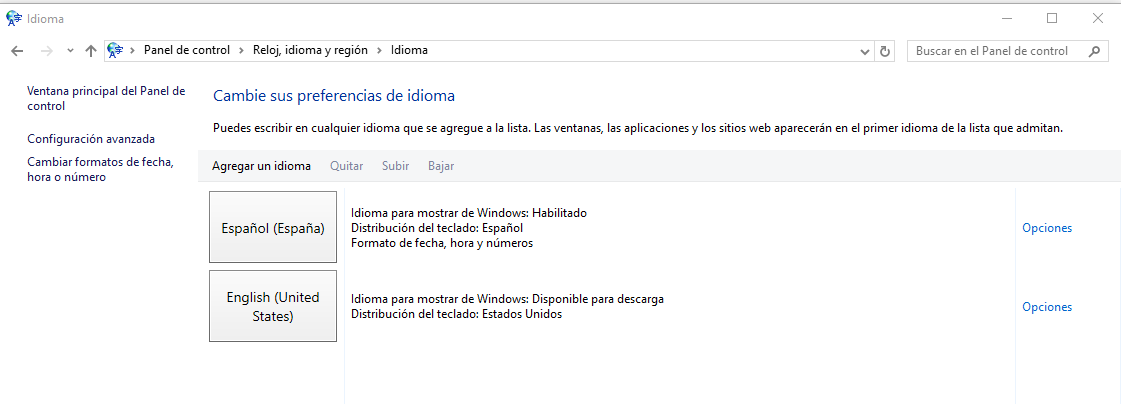Expand the address bar history dropdown
Screen dimensions: 1121x404
point(865,51)
